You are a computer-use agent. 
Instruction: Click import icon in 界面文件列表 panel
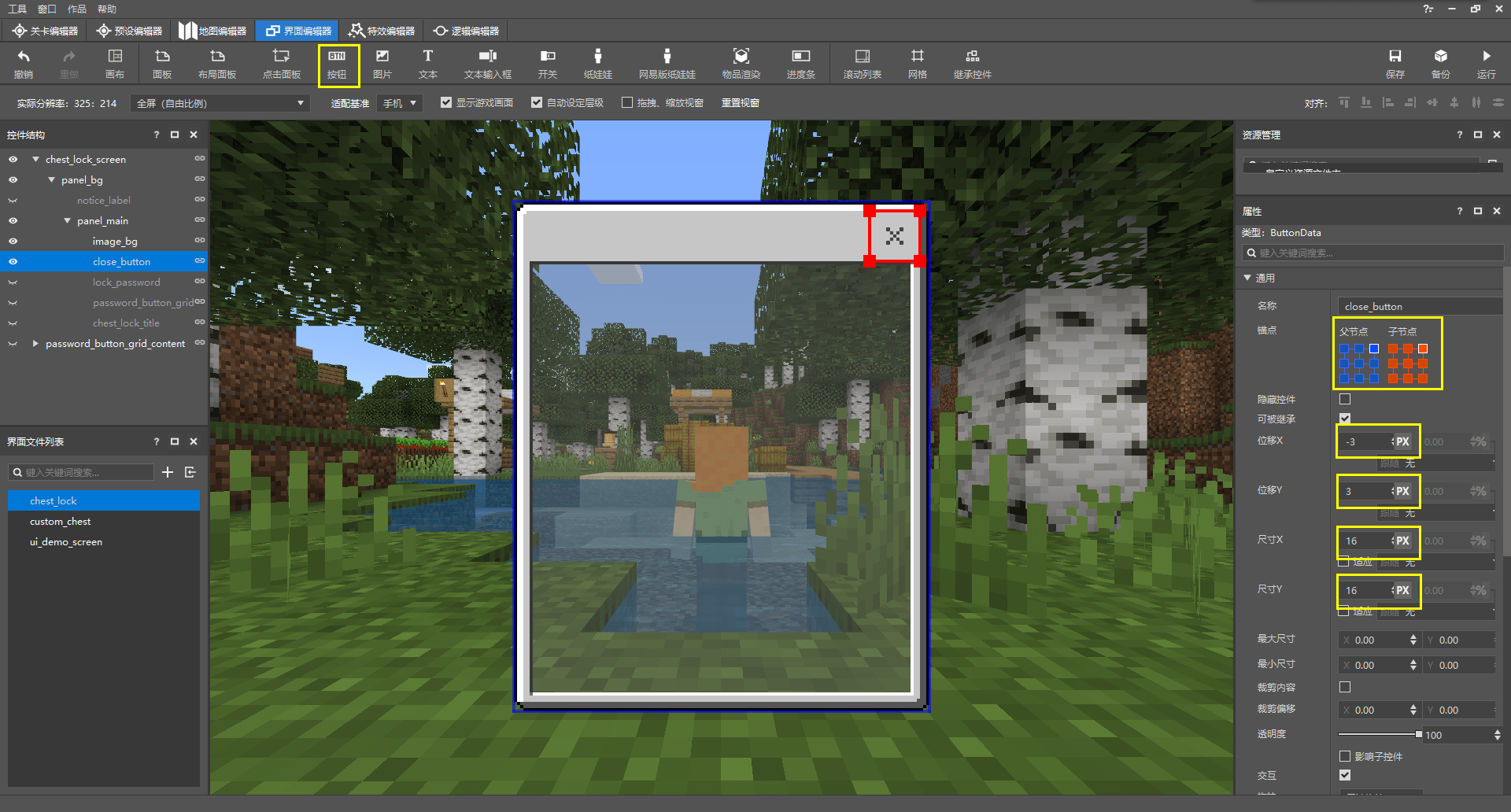[190, 472]
